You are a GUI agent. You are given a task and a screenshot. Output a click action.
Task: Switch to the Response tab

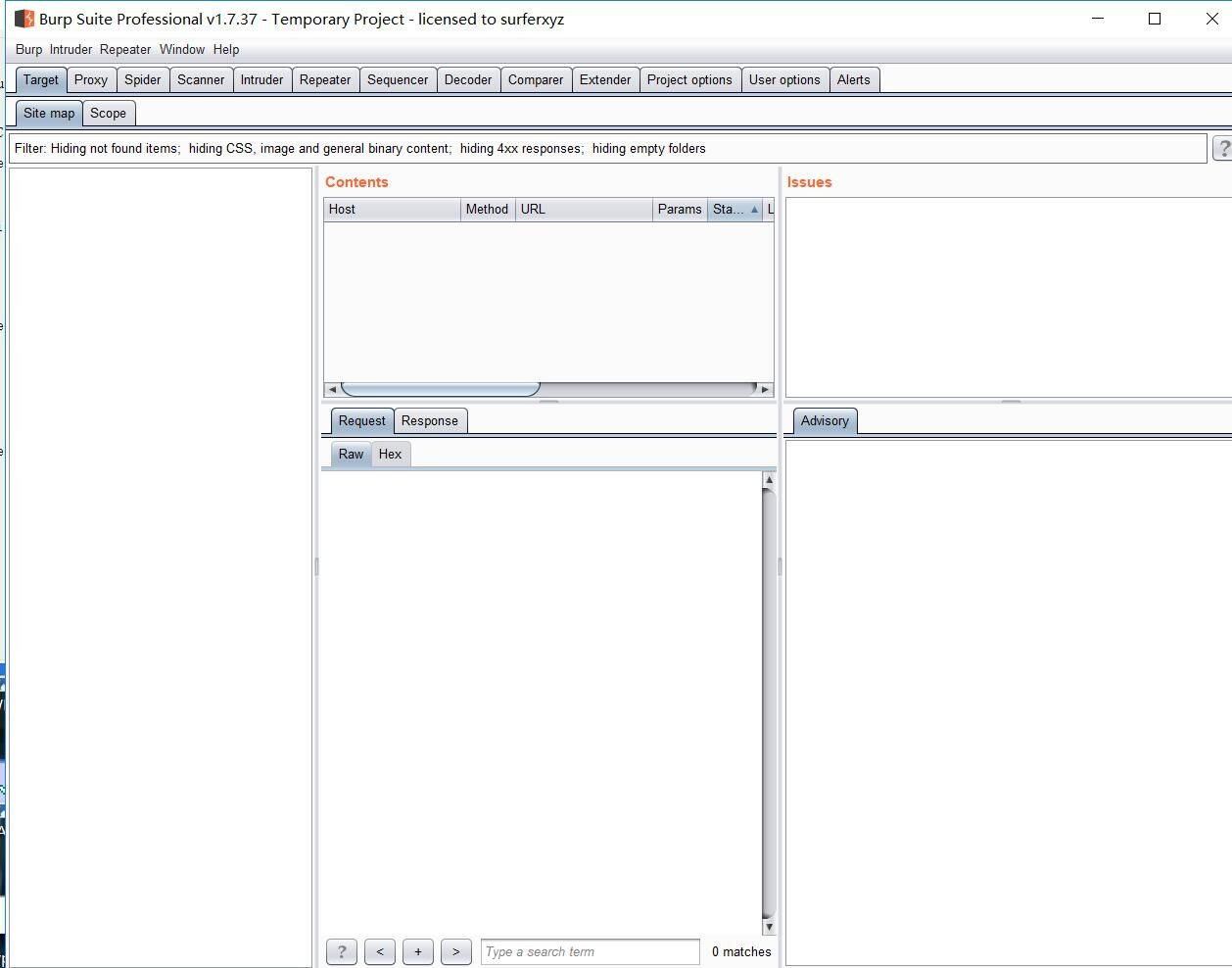(x=430, y=421)
